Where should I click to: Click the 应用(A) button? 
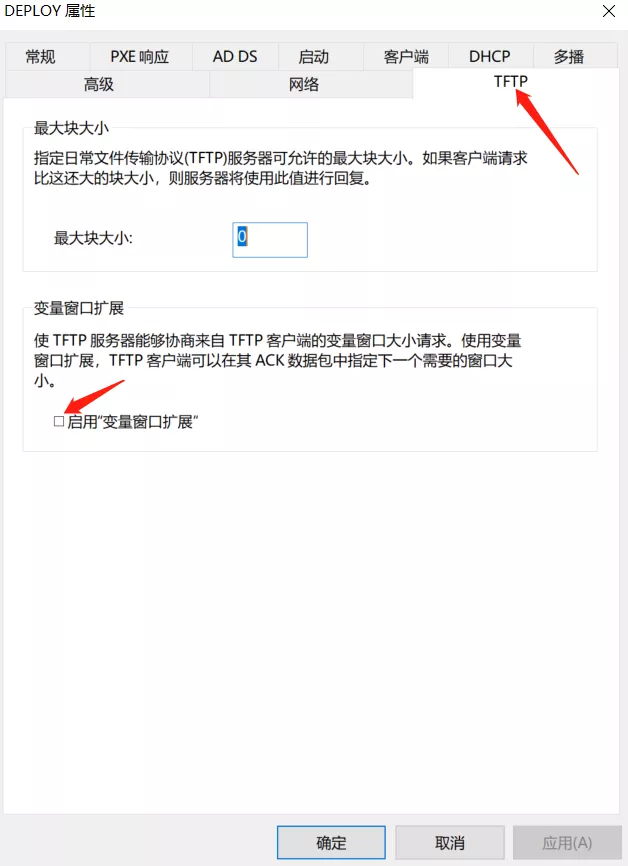[x=567, y=843]
